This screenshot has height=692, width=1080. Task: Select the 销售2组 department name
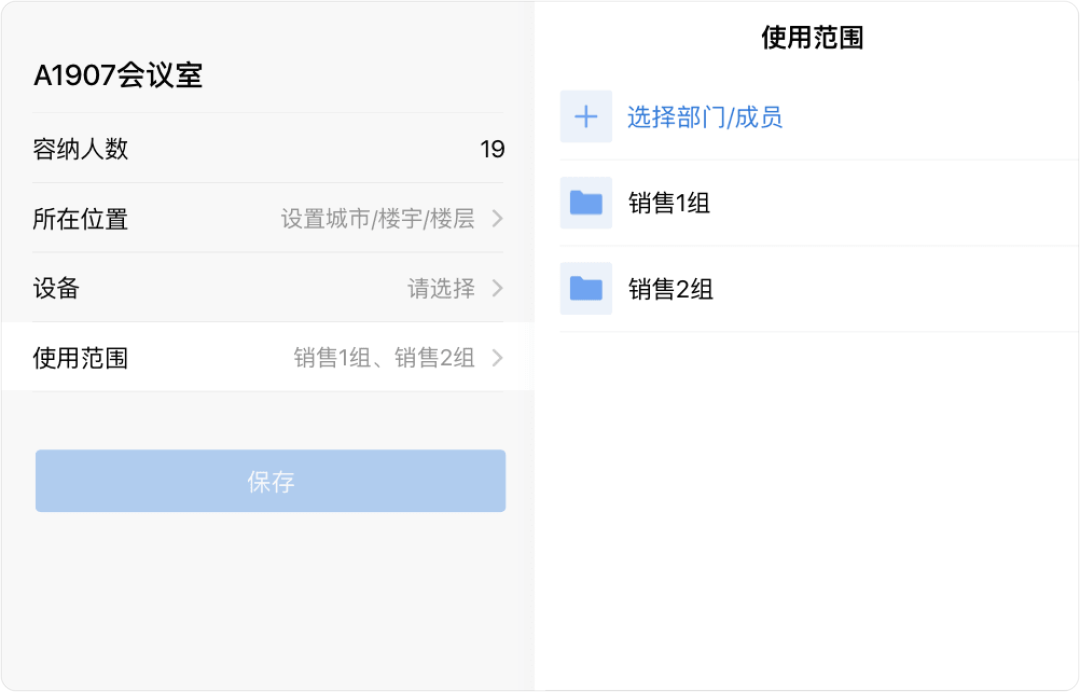670,289
